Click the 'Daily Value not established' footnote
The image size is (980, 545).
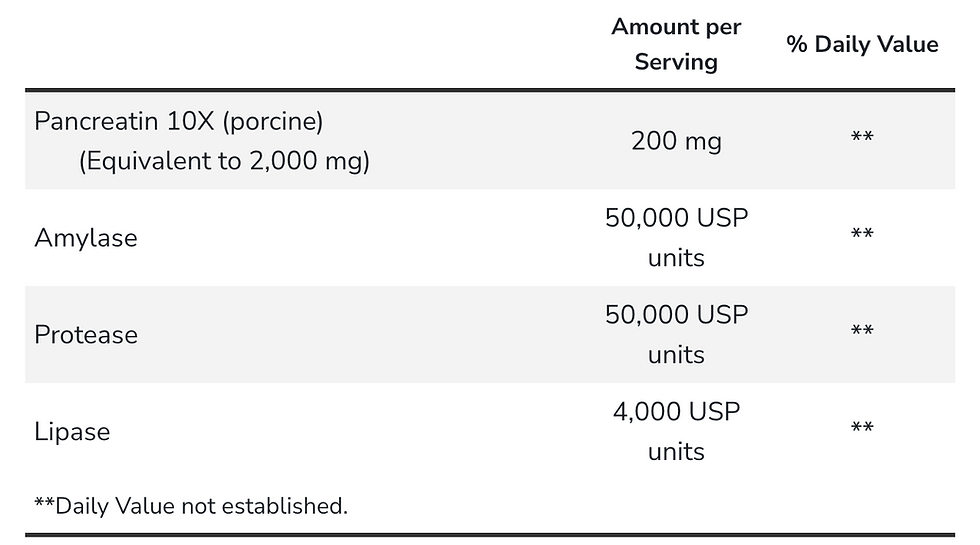click(191, 506)
